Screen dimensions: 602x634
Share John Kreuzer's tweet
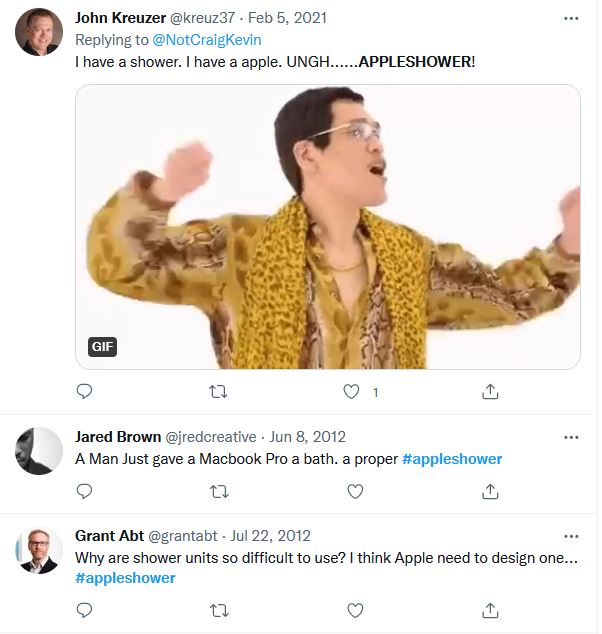click(490, 391)
